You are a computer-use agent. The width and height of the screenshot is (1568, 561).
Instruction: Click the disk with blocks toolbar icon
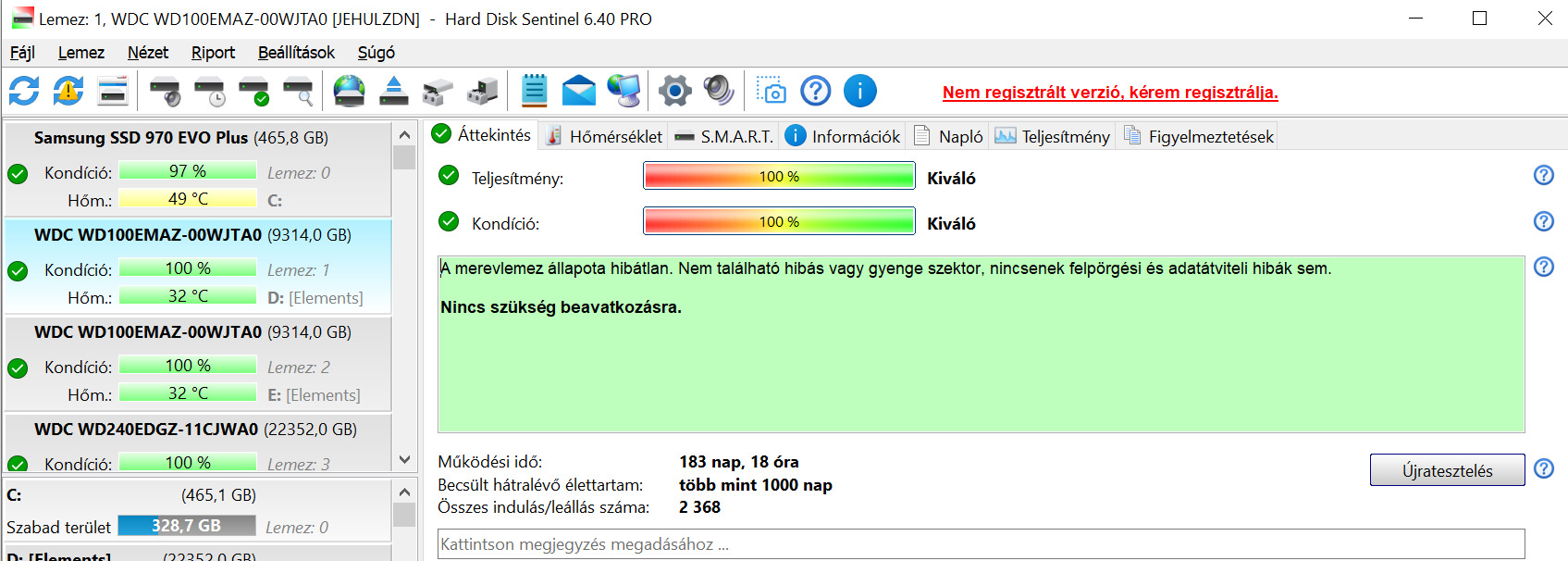pos(438,91)
